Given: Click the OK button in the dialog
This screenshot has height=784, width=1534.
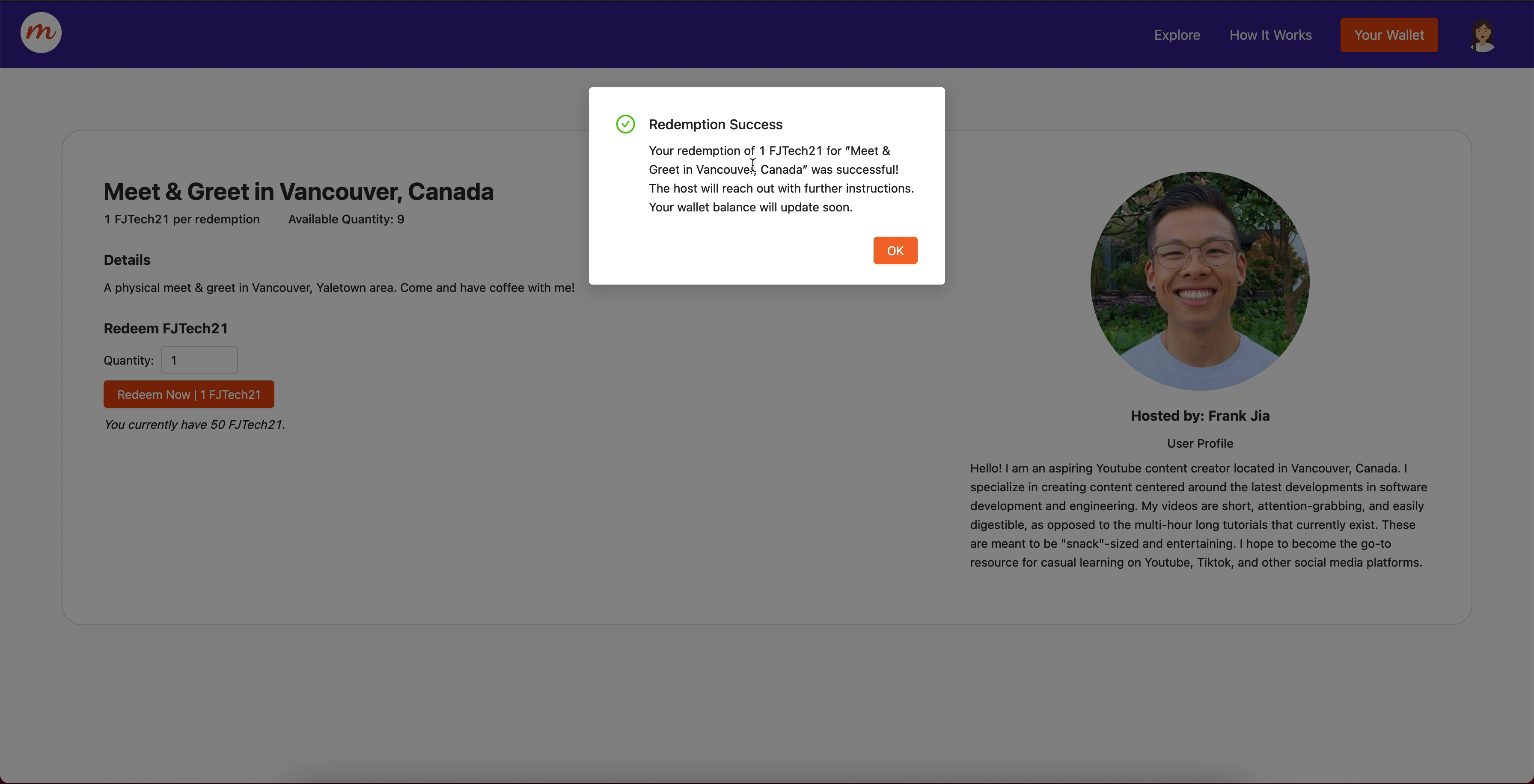Looking at the screenshot, I should tap(895, 251).
